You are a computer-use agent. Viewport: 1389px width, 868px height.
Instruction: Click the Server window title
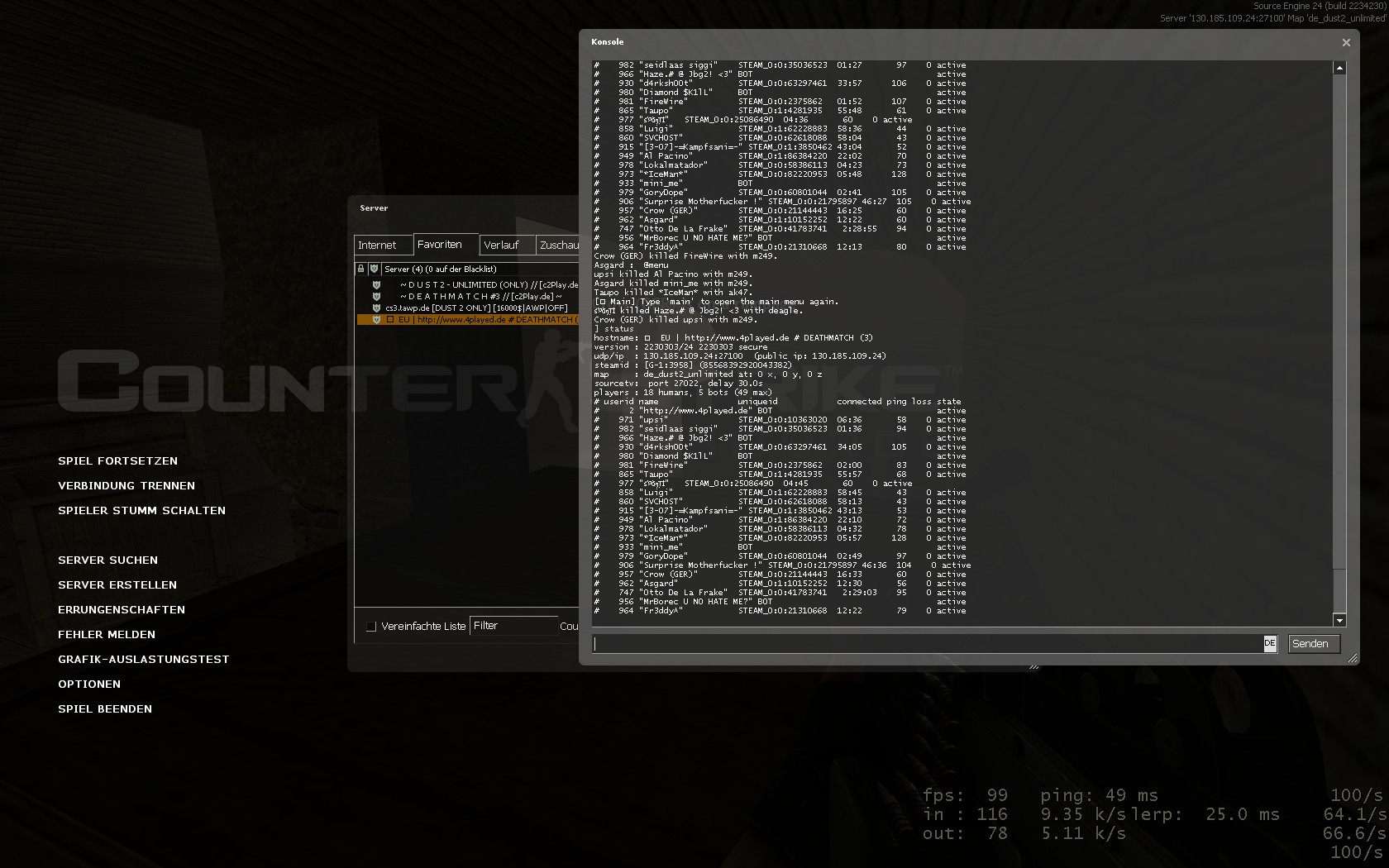[374, 208]
